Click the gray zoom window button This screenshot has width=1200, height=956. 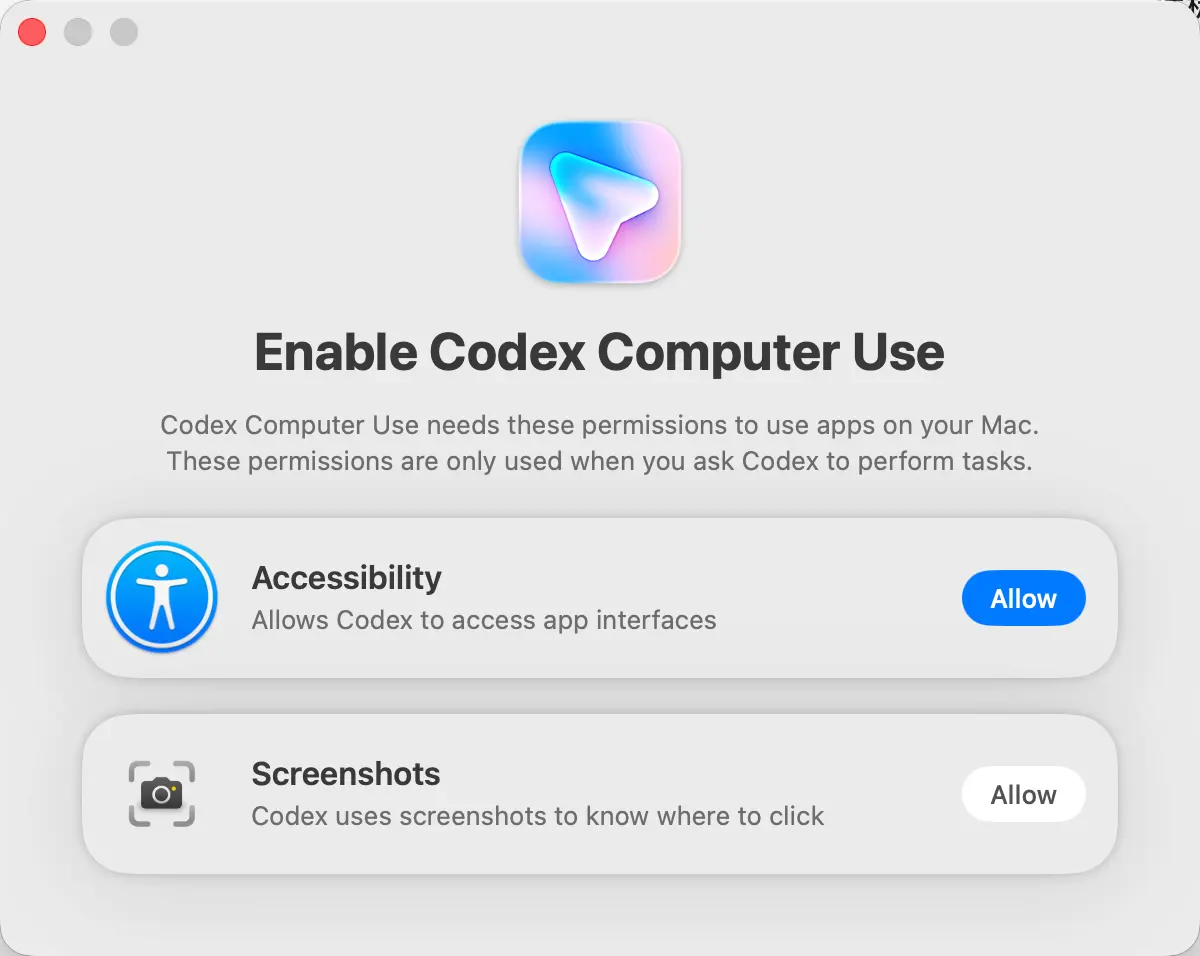tap(124, 32)
